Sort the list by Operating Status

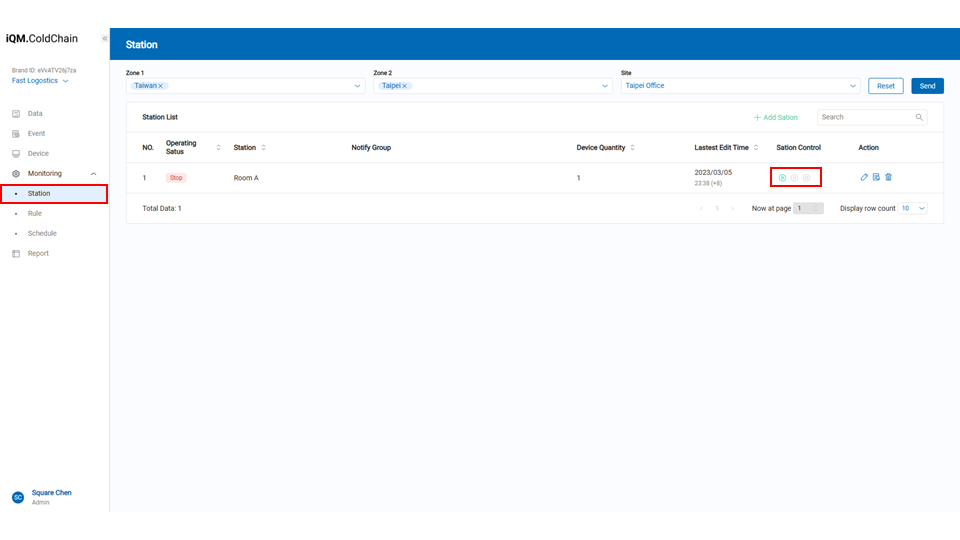[x=218, y=147]
